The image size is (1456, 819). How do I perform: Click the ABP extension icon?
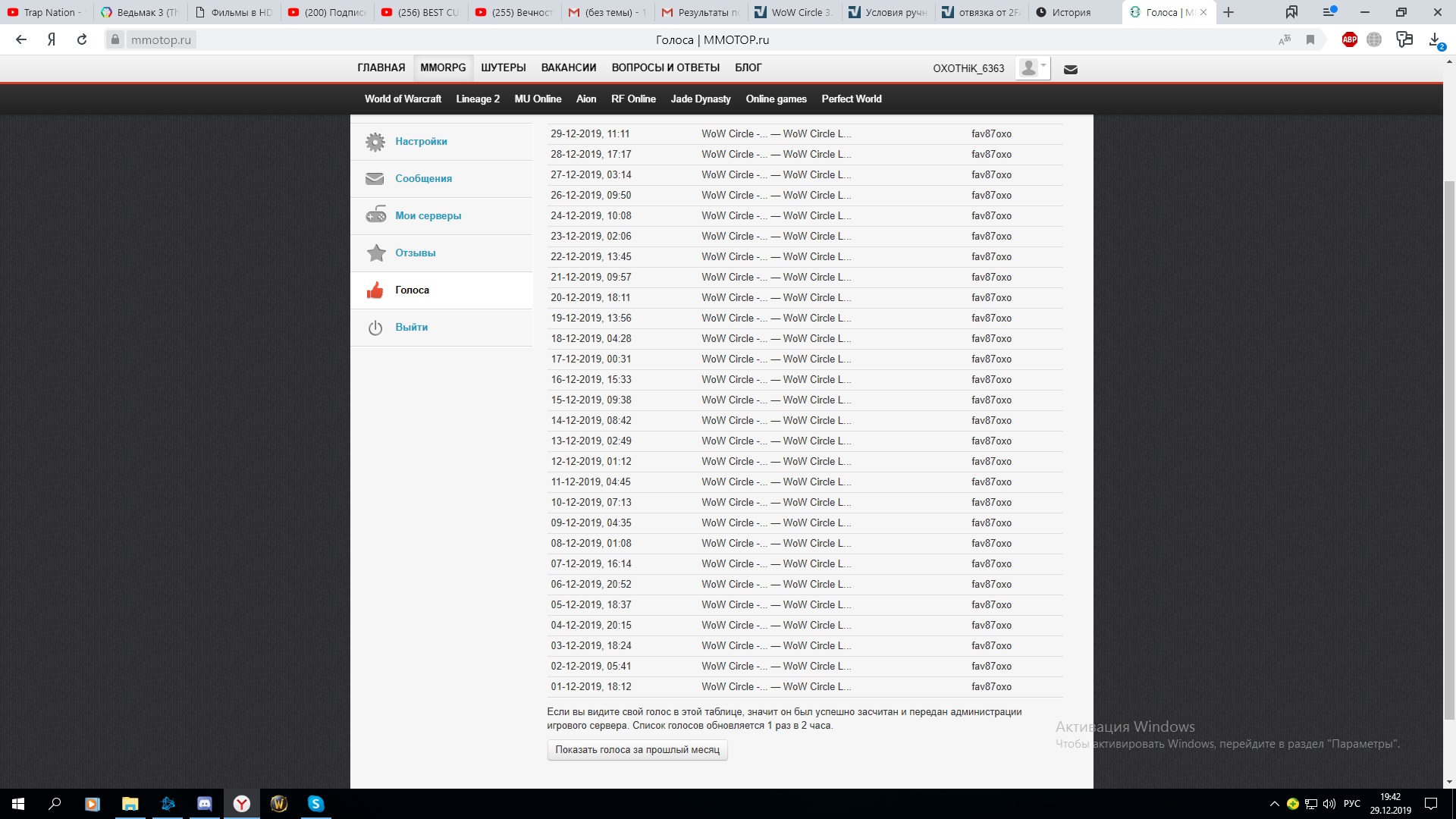click(x=1349, y=40)
